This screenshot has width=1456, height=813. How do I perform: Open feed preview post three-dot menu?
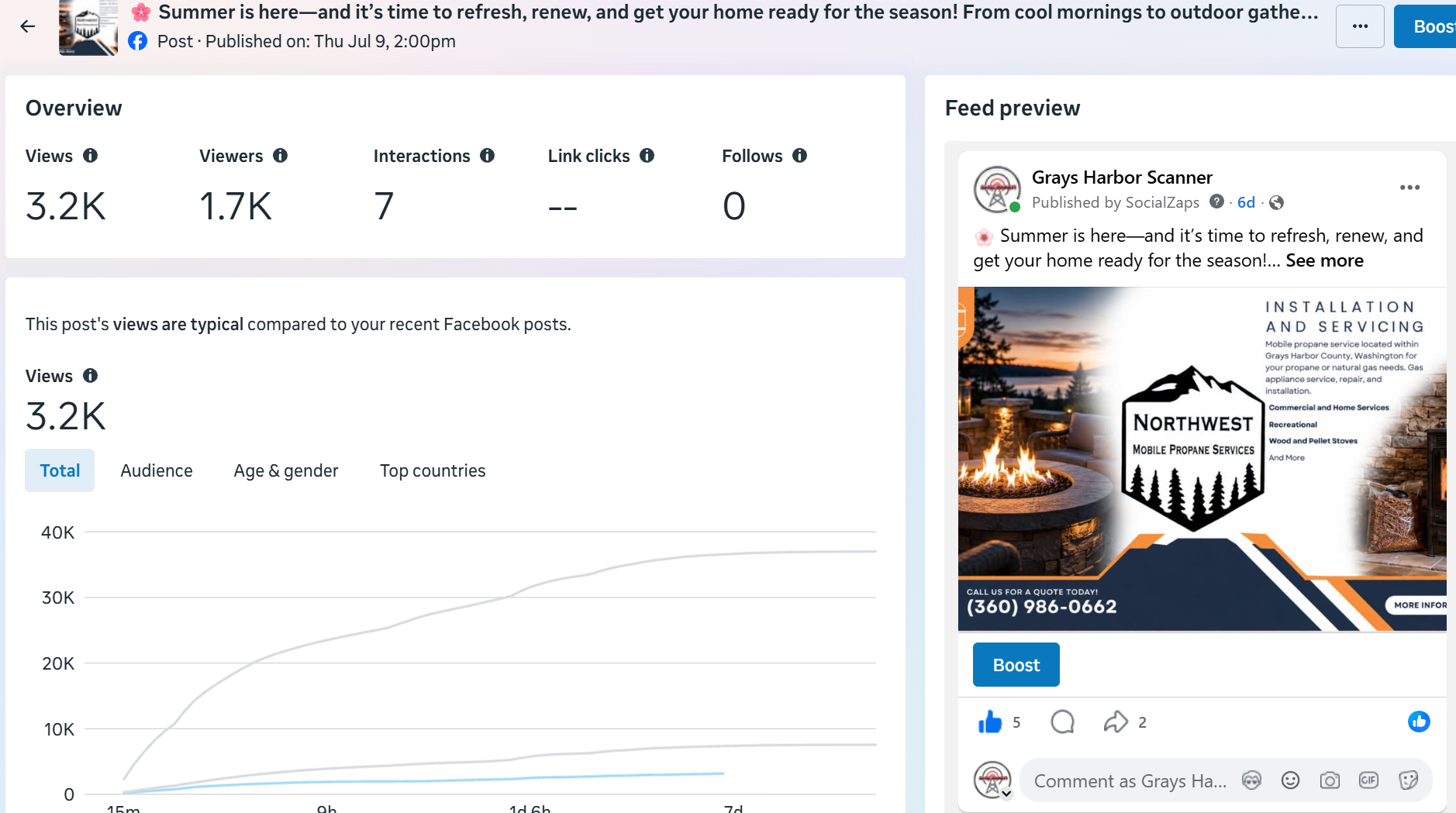1409,188
